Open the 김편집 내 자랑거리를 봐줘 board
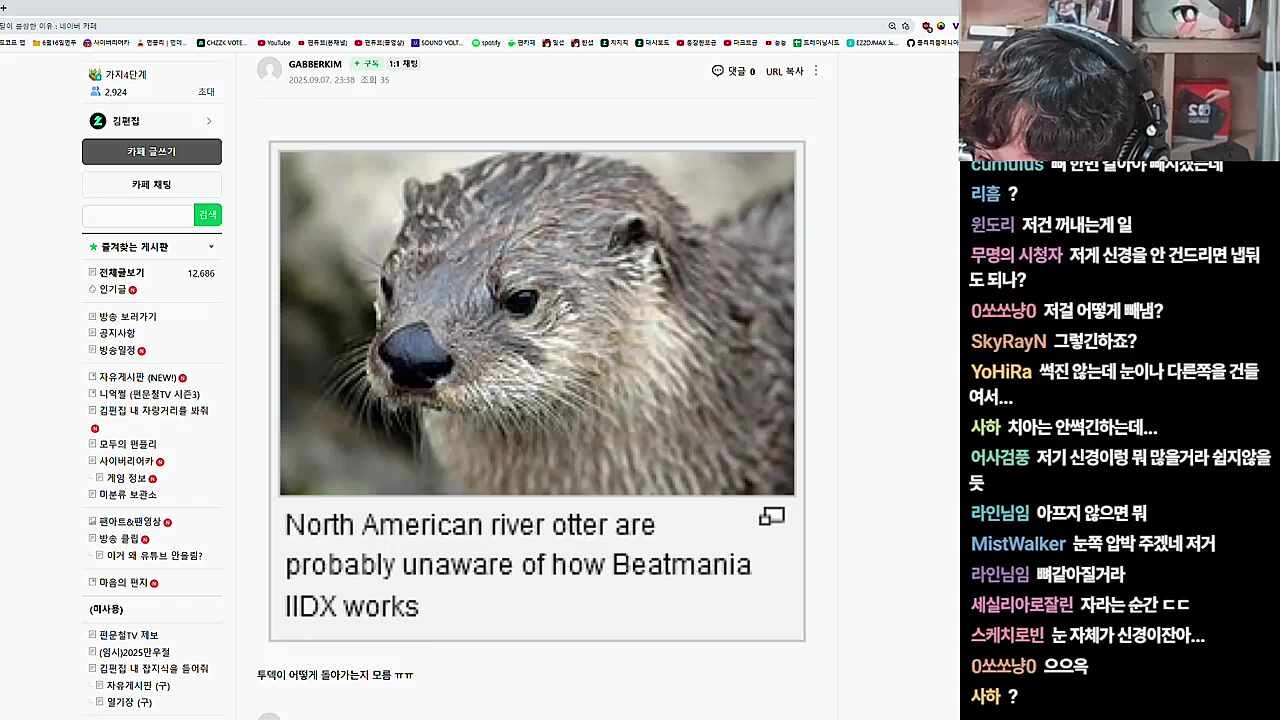1280x720 pixels. pyautogui.click(x=154, y=410)
